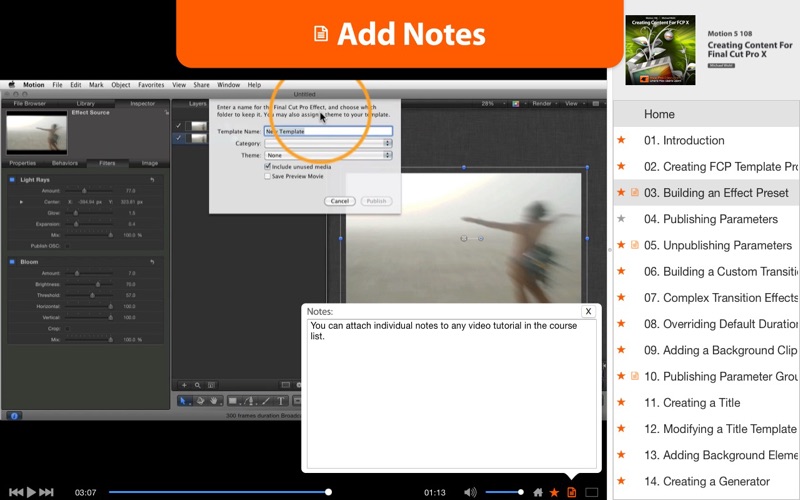800x500 pixels.
Task: Click the Template Name field
Action: (x=328, y=131)
